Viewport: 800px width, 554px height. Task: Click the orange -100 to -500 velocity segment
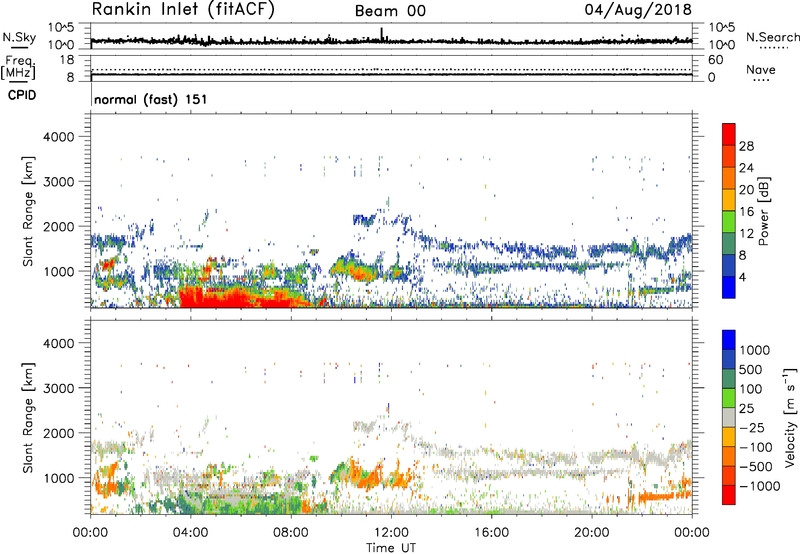pos(729,456)
